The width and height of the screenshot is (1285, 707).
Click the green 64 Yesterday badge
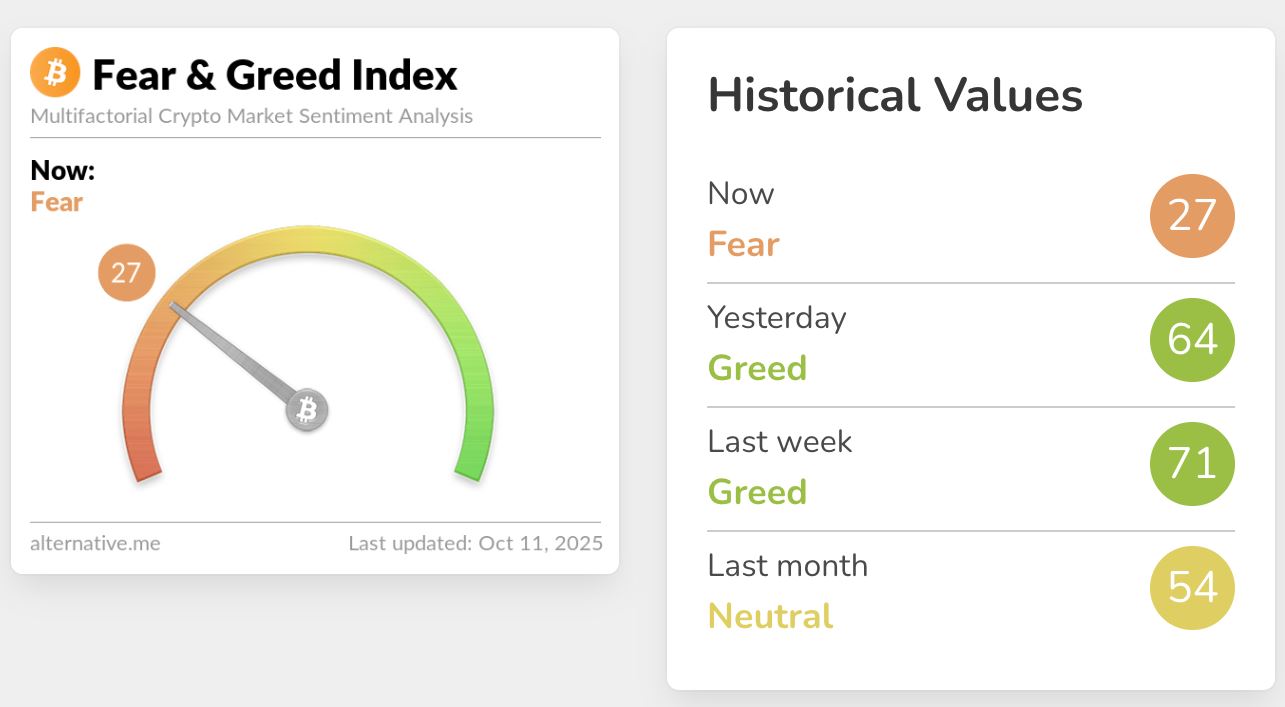pos(1192,340)
